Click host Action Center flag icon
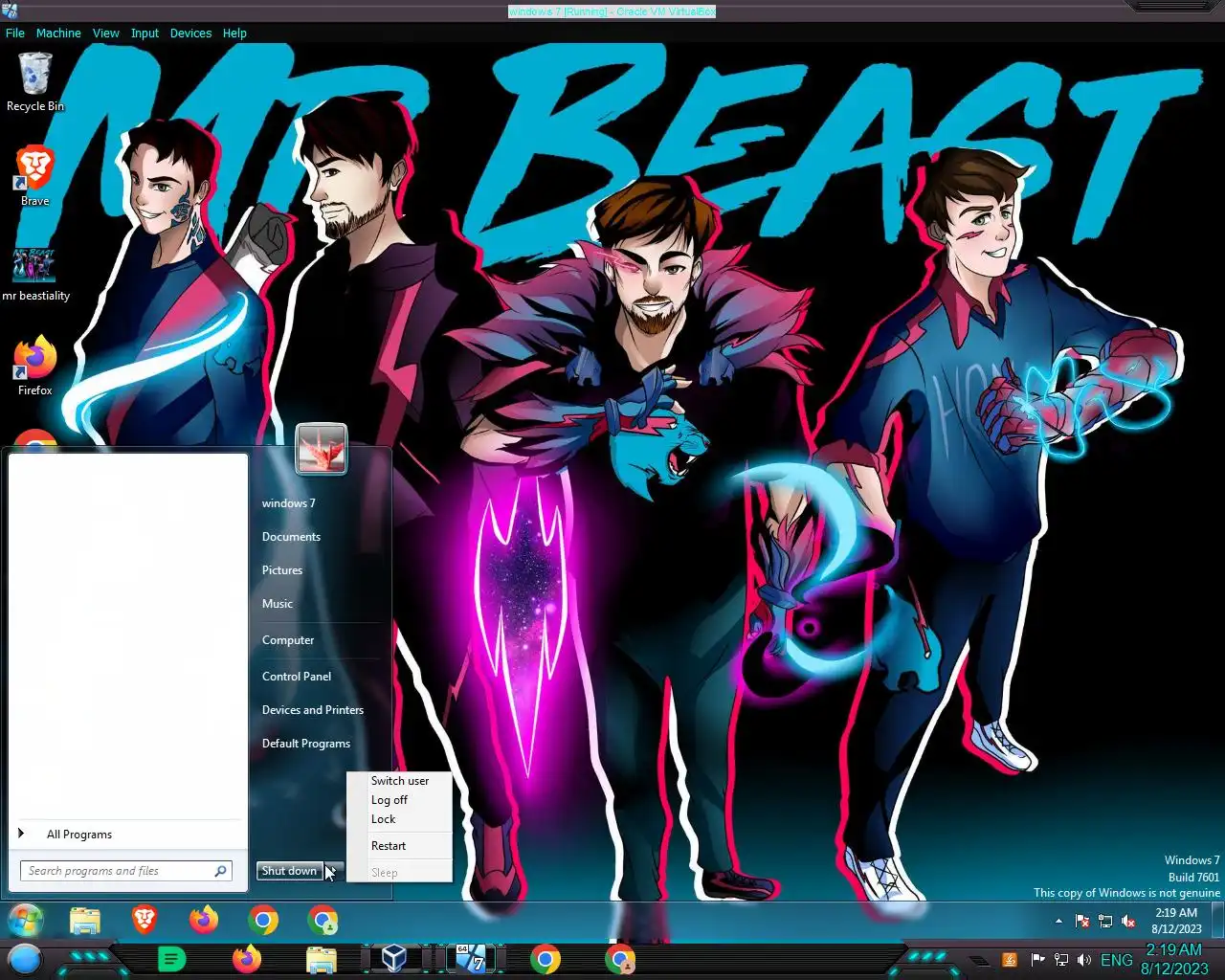 (x=1037, y=960)
